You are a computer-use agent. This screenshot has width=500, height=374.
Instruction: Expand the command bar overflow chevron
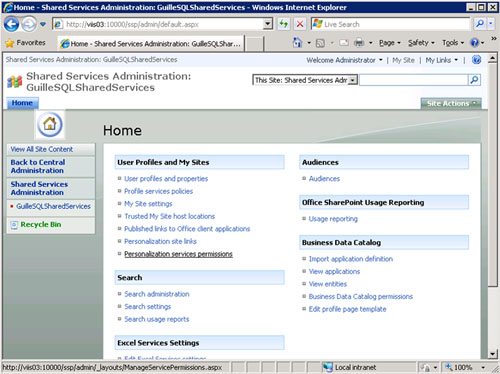(x=494, y=39)
